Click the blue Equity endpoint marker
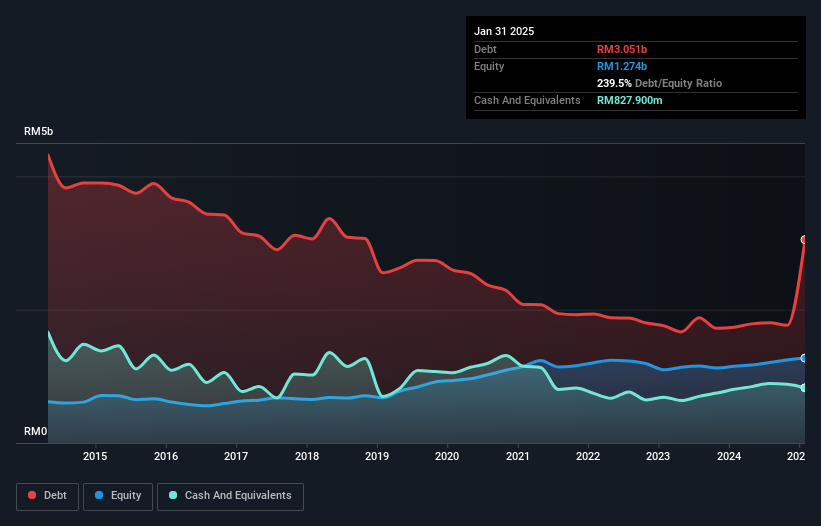 click(804, 358)
